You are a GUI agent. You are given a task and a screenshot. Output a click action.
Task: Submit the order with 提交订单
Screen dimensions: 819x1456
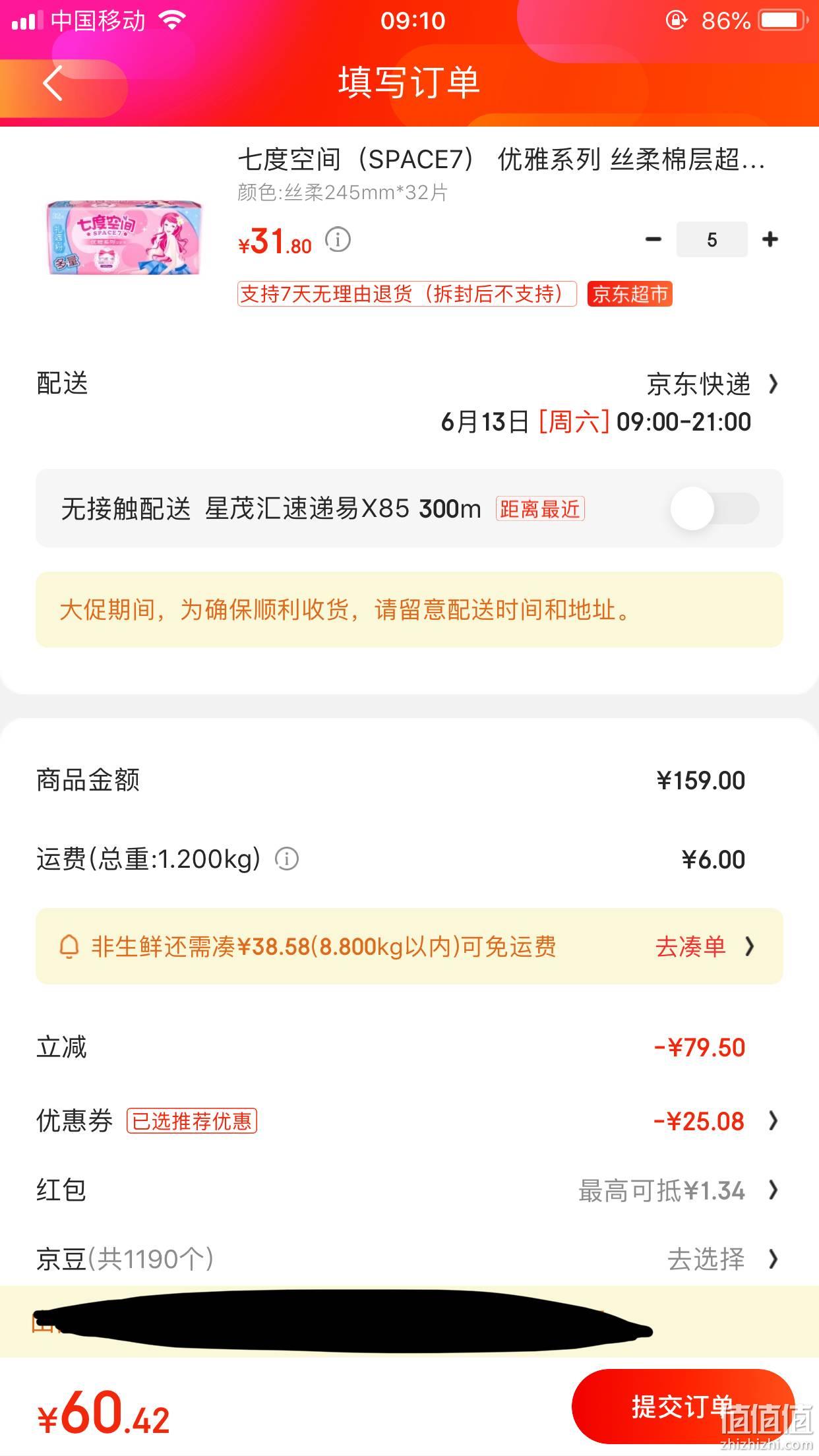click(x=682, y=1406)
